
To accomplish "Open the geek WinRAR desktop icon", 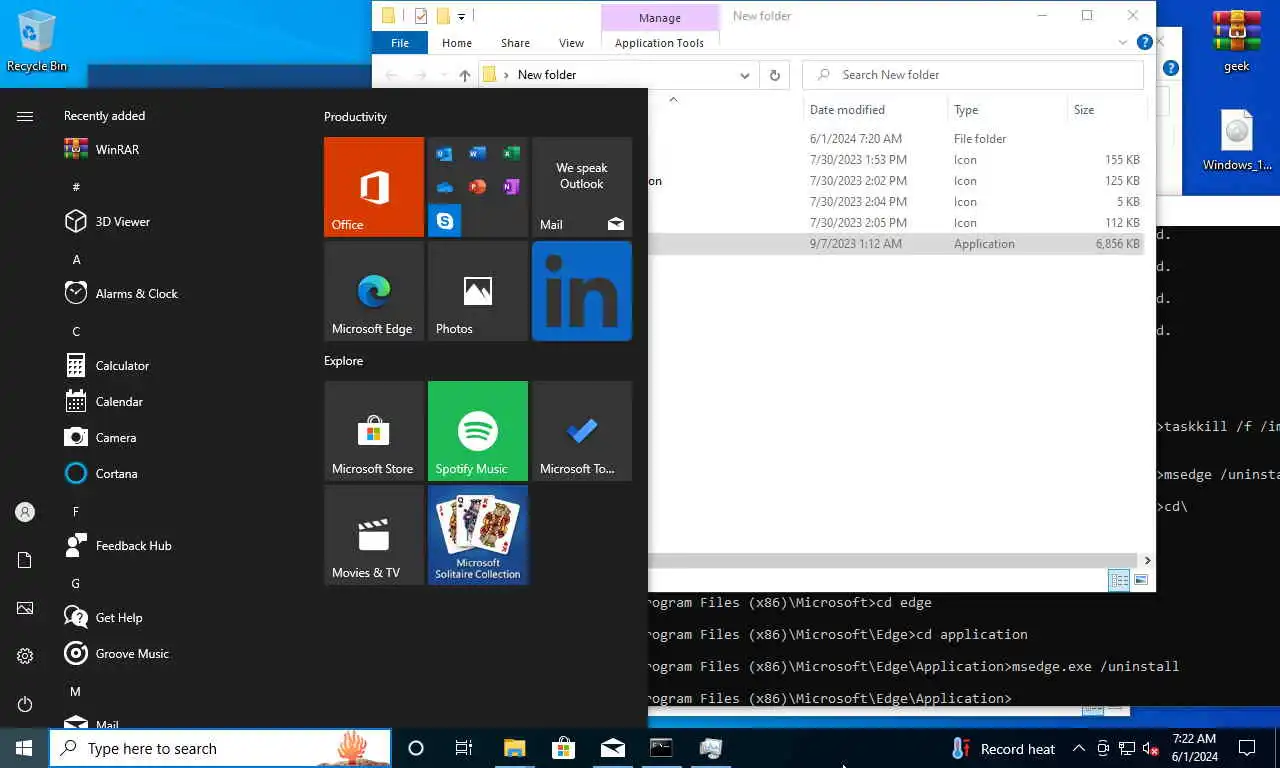I will [x=1237, y=42].
